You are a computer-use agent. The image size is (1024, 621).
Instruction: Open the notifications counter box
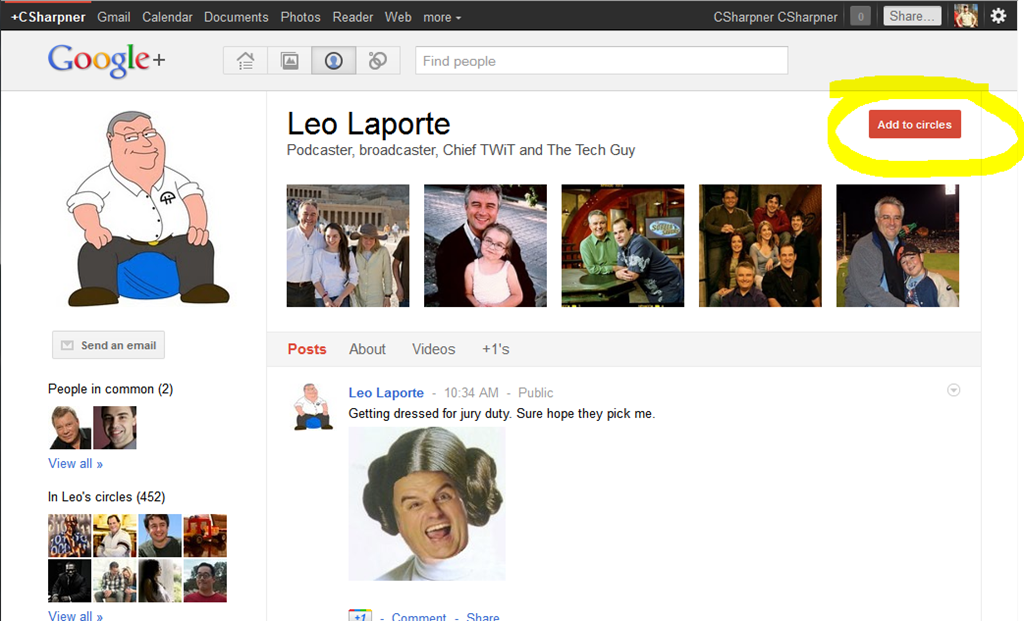pyautogui.click(x=861, y=16)
